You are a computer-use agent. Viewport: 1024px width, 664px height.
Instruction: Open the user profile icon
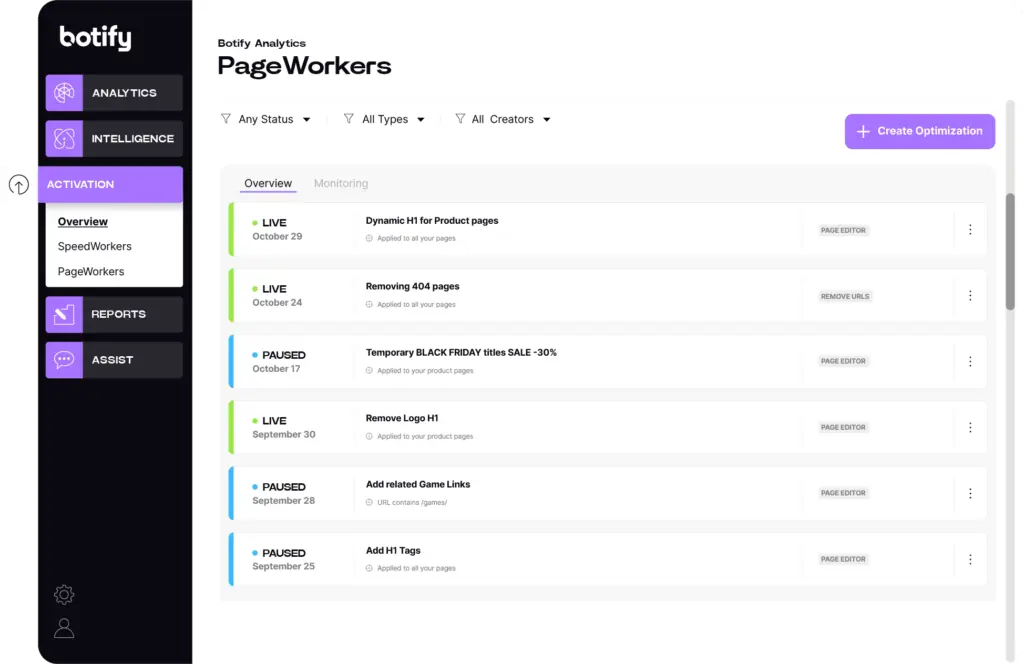64,628
